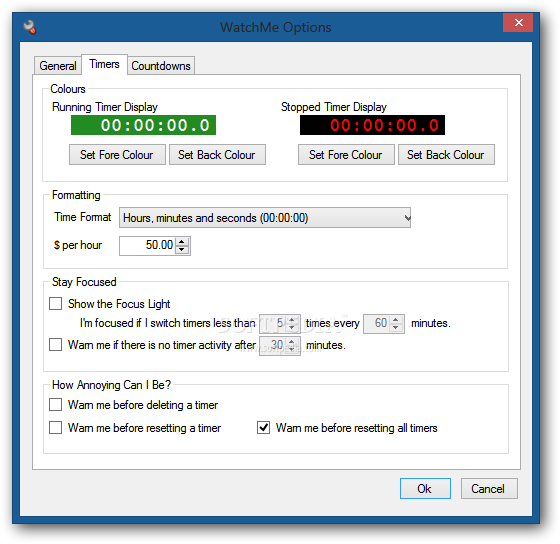Image resolution: width=560 pixels, height=544 pixels.
Task: Confirm options with the Ok button
Action: pos(425,488)
